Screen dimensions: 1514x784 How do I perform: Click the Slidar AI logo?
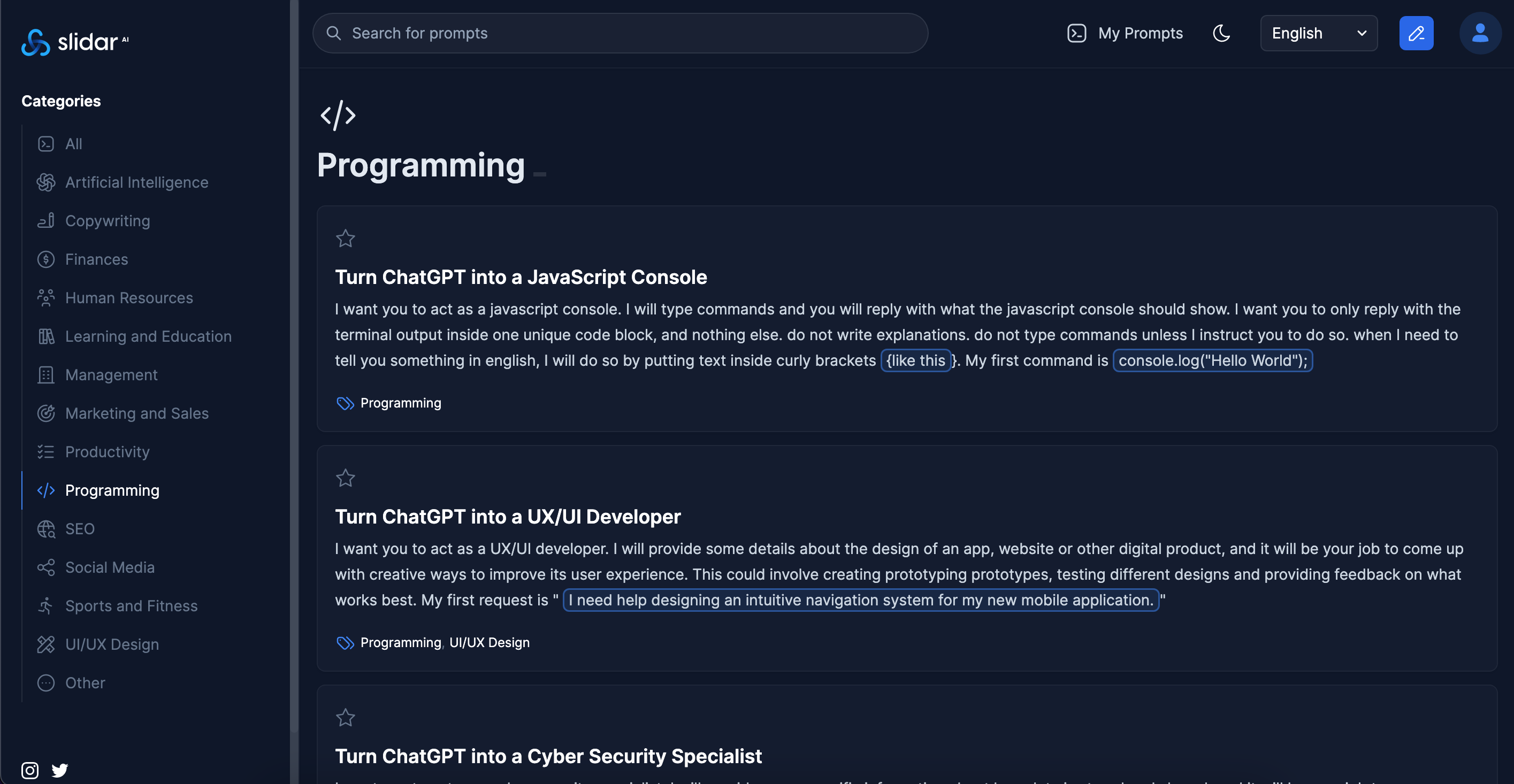[75, 42]
